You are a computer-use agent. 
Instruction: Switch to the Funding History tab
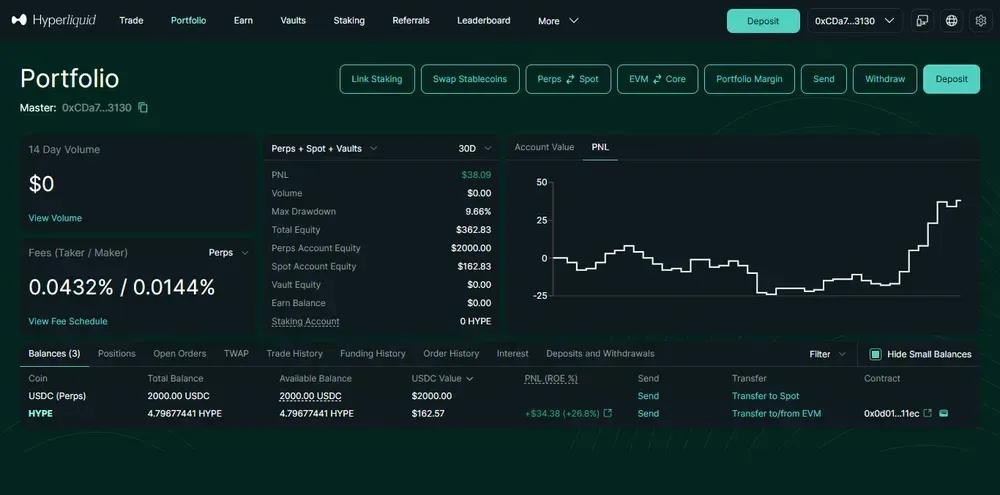372,353
